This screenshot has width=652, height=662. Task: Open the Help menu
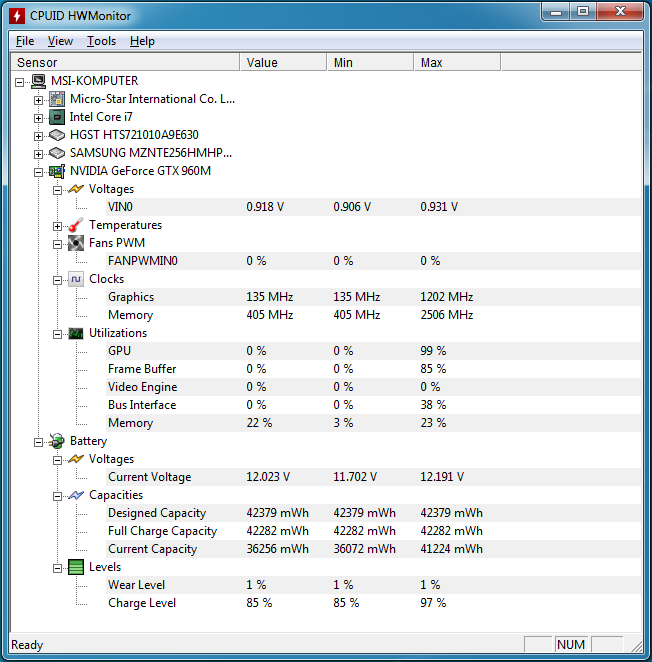click(x=142, y=41)
